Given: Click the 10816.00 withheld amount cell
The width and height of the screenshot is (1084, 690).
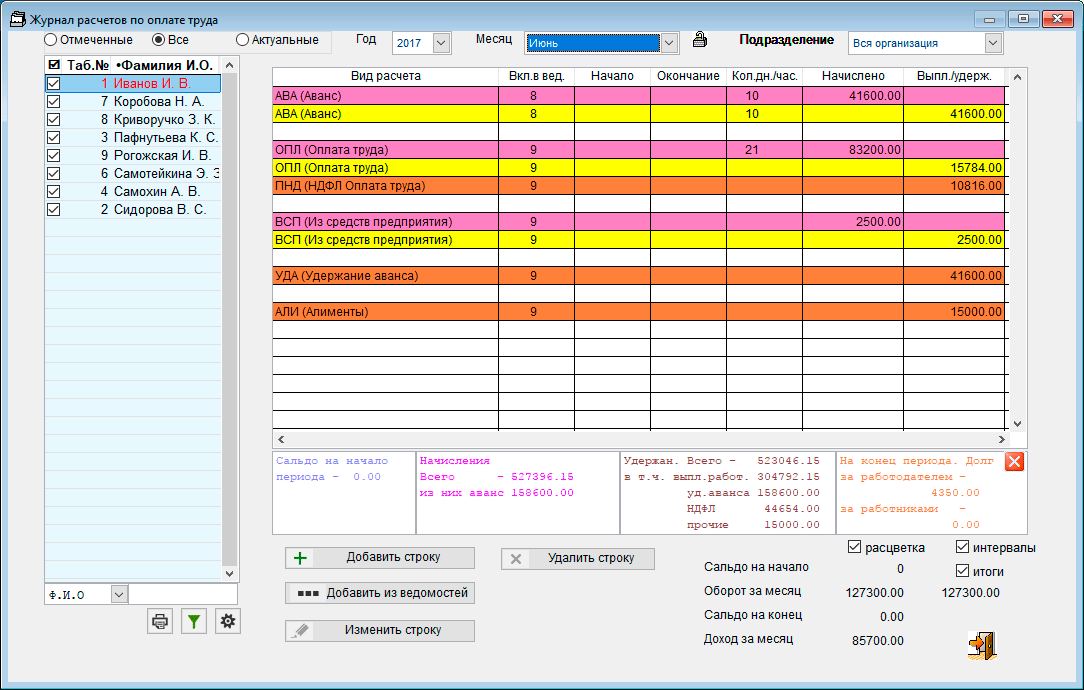Looking at the screenshot, I should click(x=954, y=186).
